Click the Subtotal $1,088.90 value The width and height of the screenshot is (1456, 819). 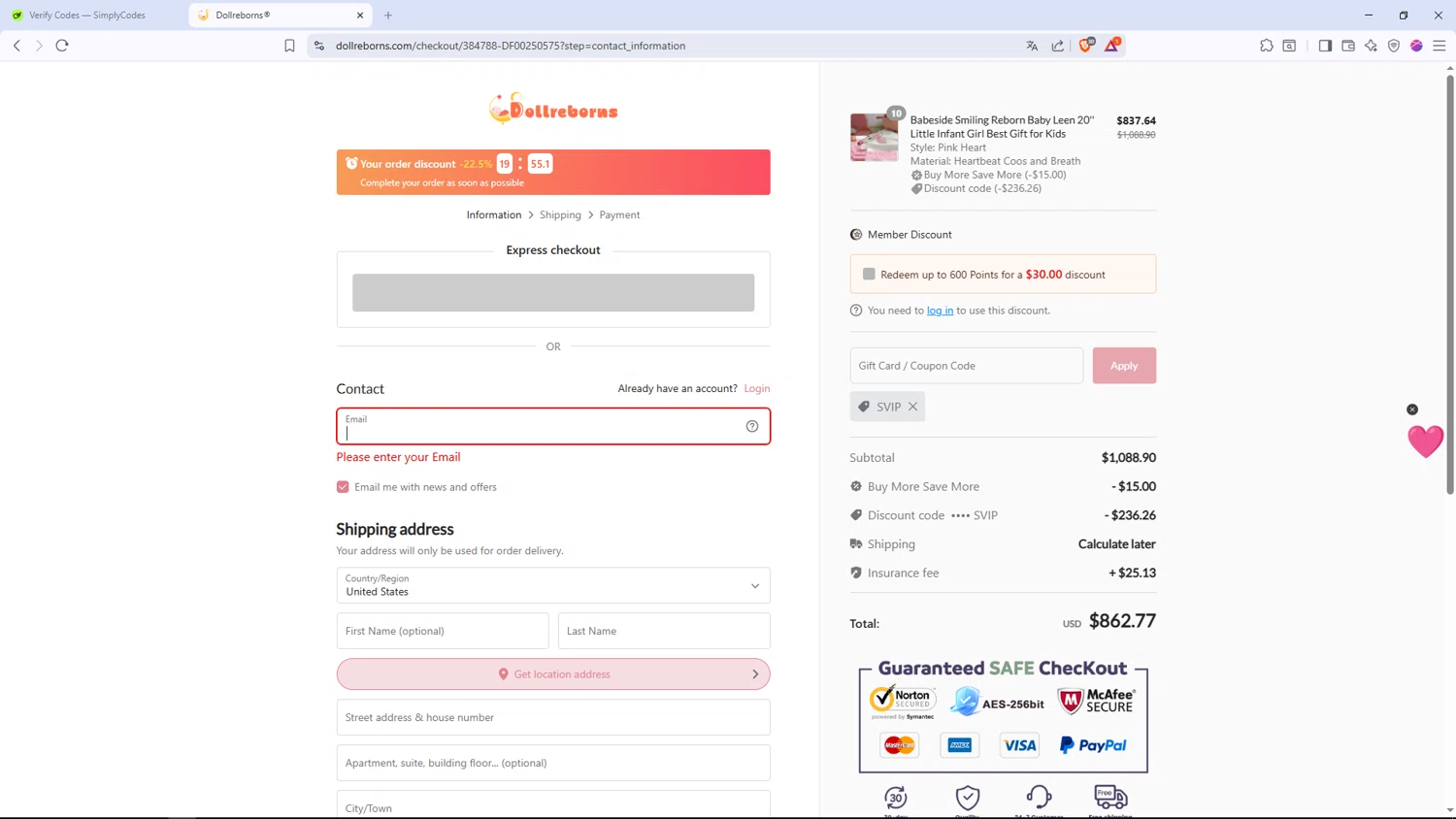1129,458
